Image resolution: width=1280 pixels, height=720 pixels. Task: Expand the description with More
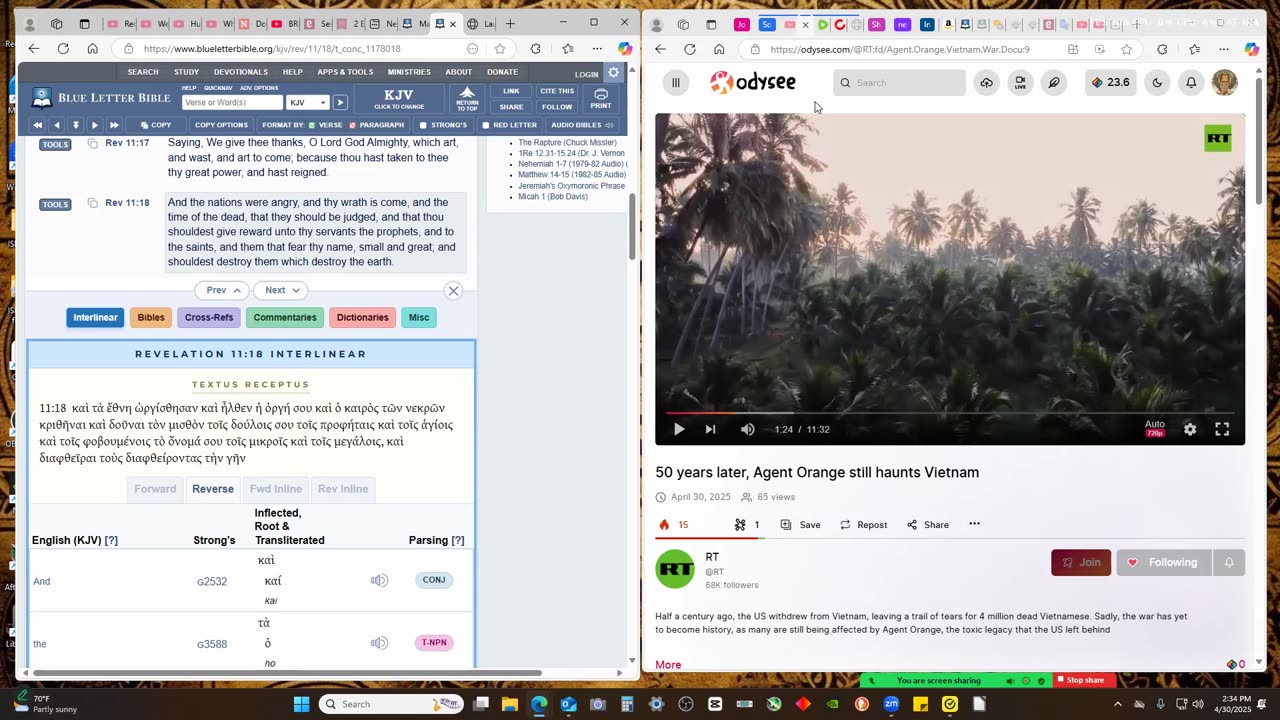[668, 665]
